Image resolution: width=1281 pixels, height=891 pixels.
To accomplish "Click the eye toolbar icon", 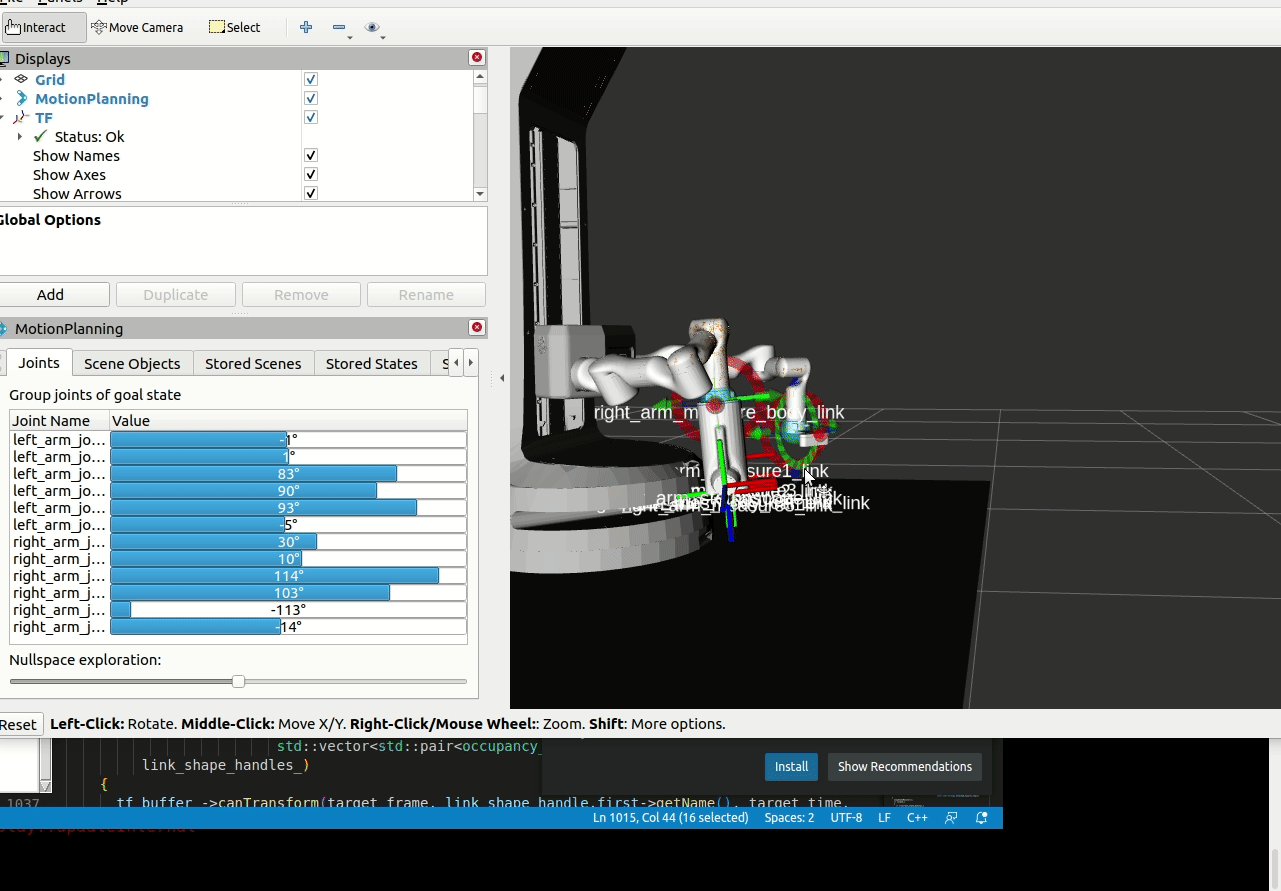I will pos(374,25).
